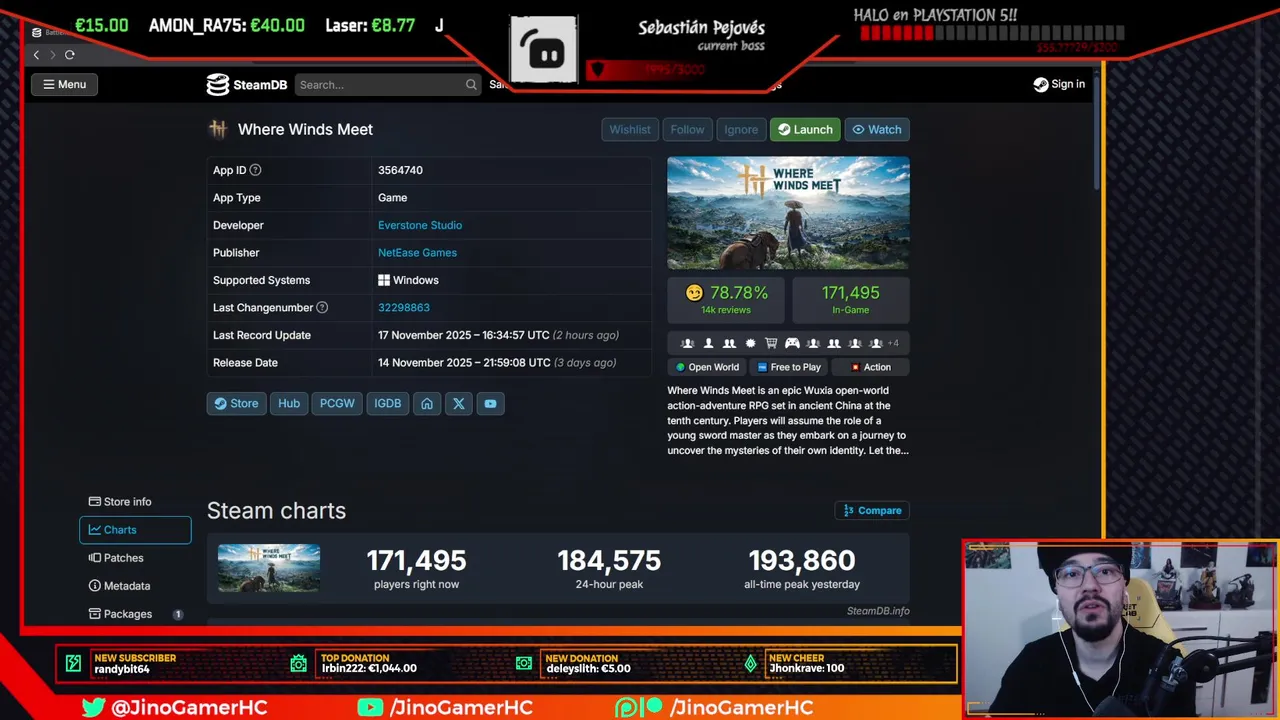
Task: Open the game's X (Twitter) profile
Action: tap(459, 403)
